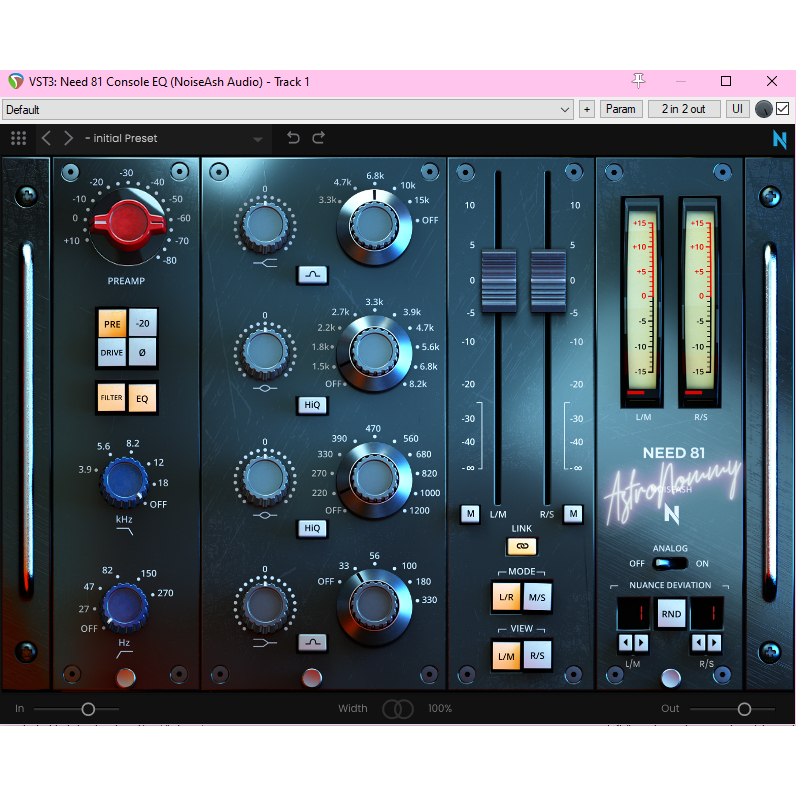The image size is (796, 796).
Task: Decrease R/S nuance deviation left arrow
Action: pos(699,643)
